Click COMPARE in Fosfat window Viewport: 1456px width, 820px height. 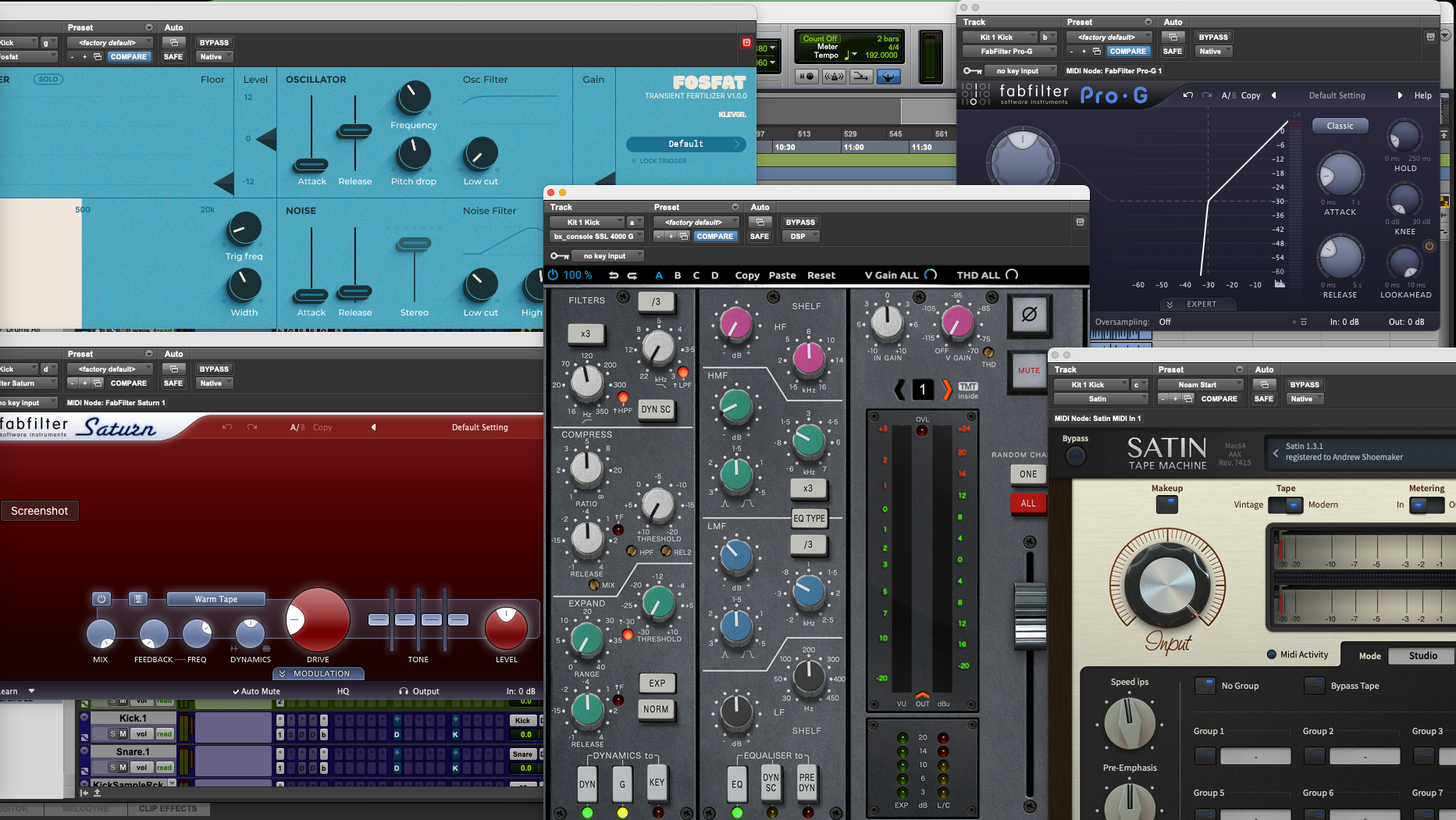tap(128, 57)
